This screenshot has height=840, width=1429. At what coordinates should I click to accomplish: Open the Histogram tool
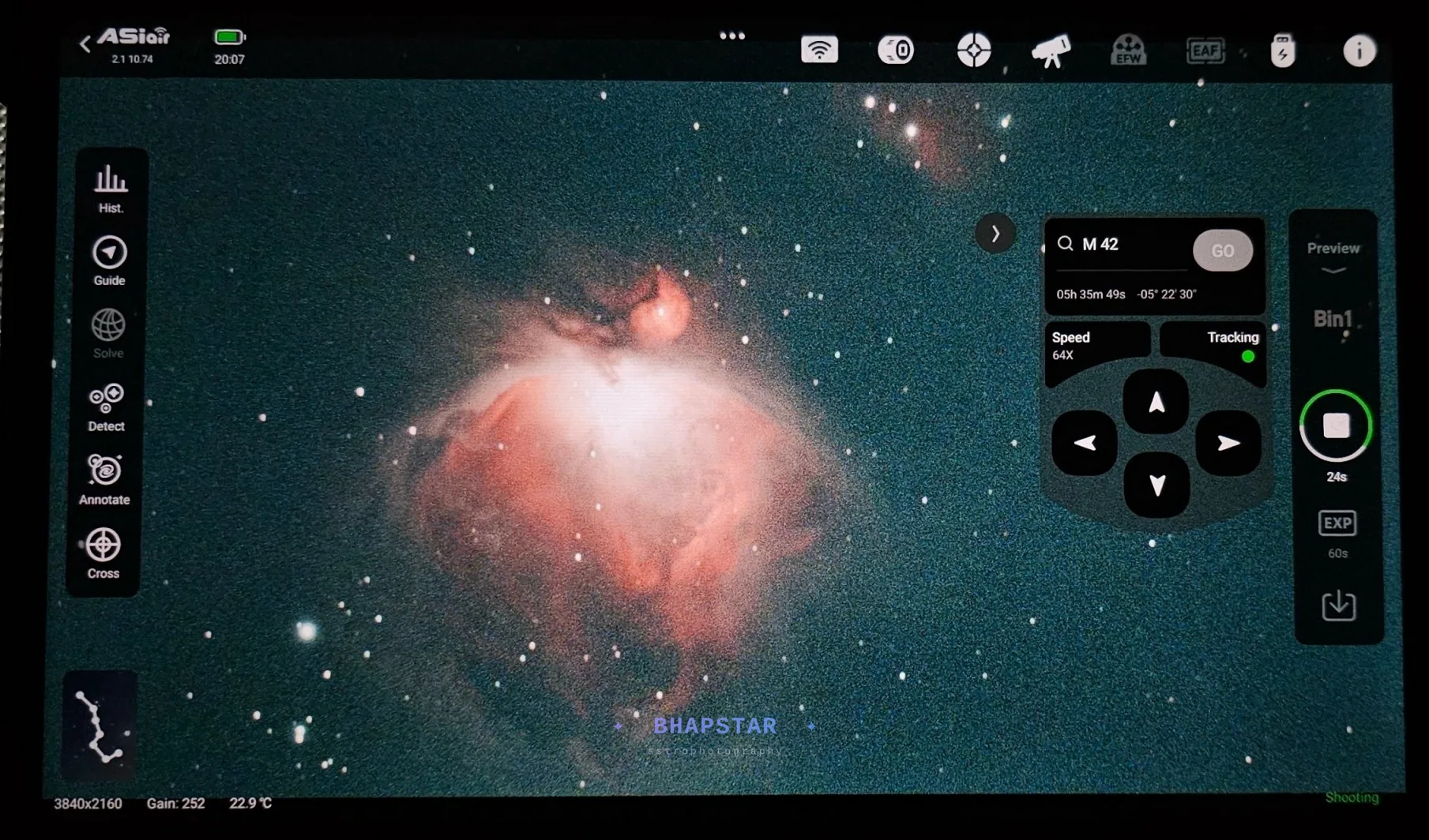(x=111, y=189)
